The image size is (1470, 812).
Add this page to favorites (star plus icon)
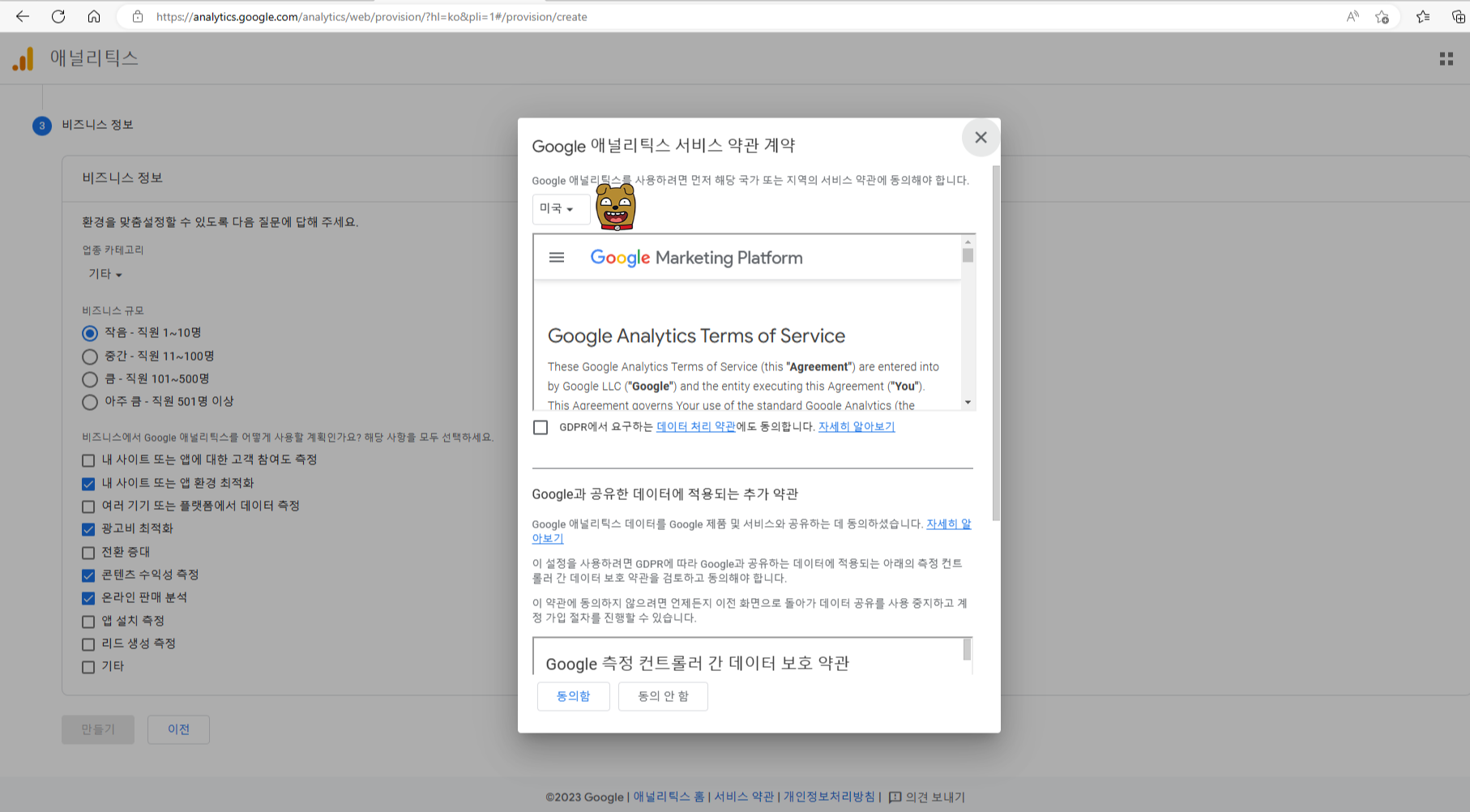click(1382, 16)
